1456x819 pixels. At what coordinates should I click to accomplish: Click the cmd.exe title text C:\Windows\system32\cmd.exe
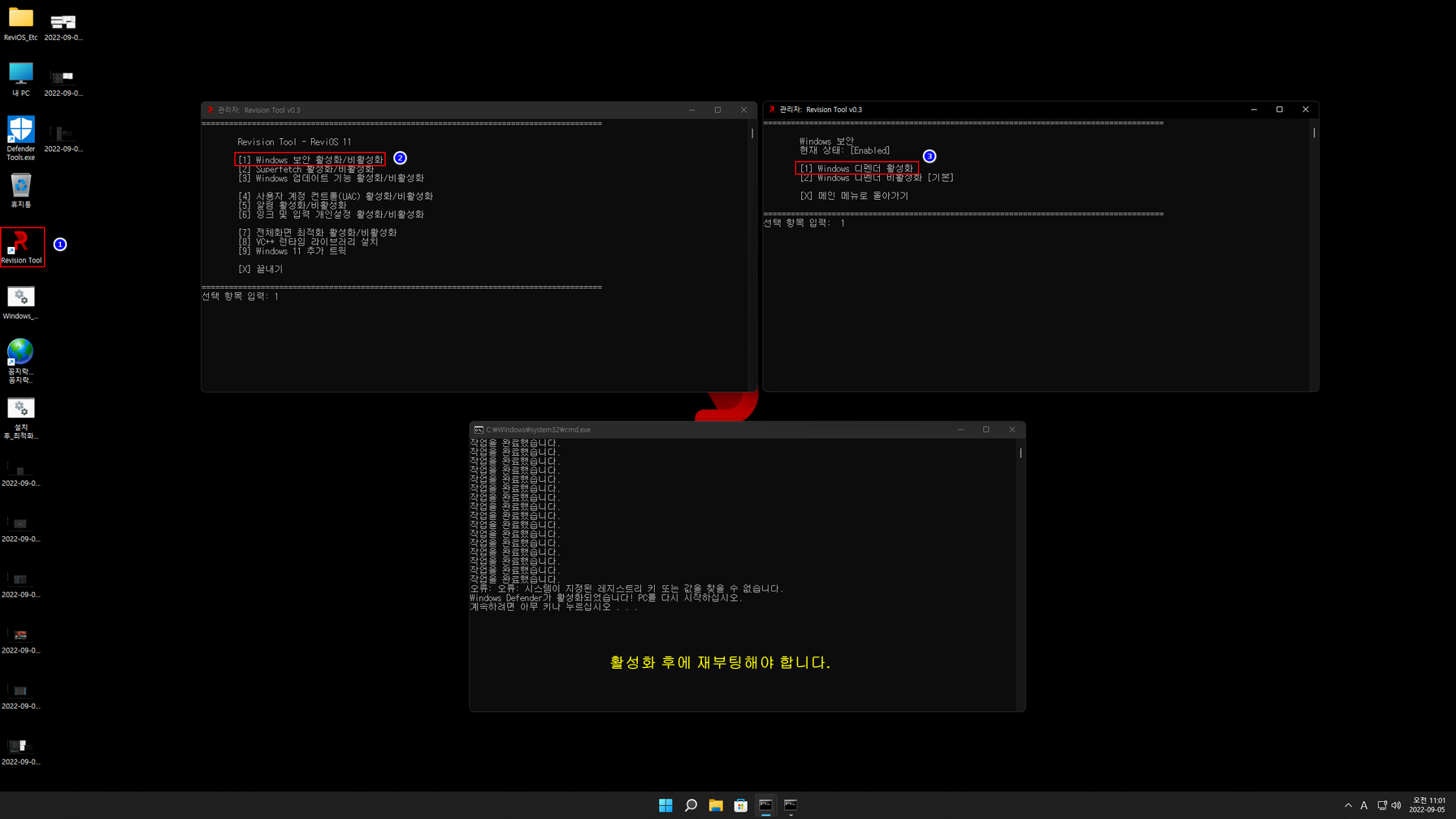tap(539, 430)
